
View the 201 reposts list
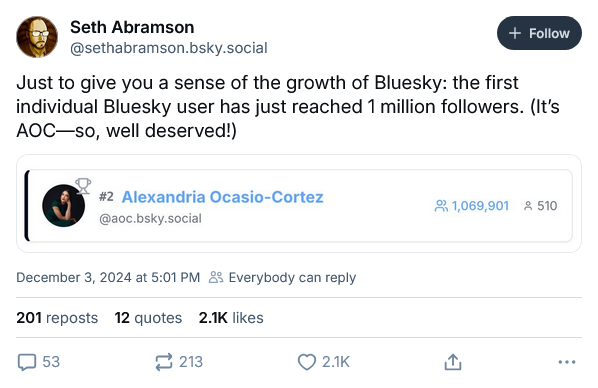point(57,318)
